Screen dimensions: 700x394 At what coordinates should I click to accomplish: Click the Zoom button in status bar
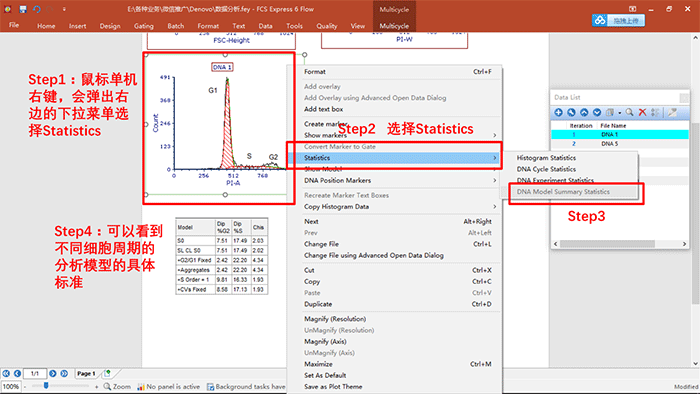[x=117, y=386]
